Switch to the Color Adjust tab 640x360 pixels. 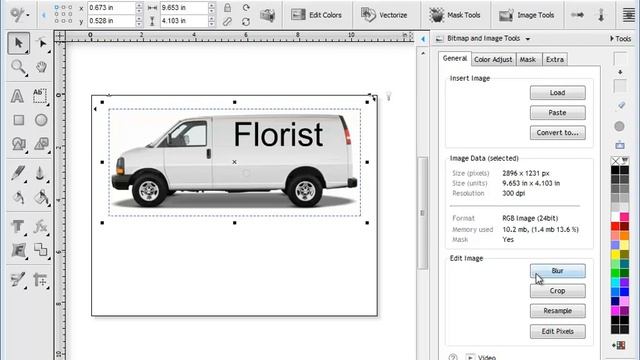493,60
